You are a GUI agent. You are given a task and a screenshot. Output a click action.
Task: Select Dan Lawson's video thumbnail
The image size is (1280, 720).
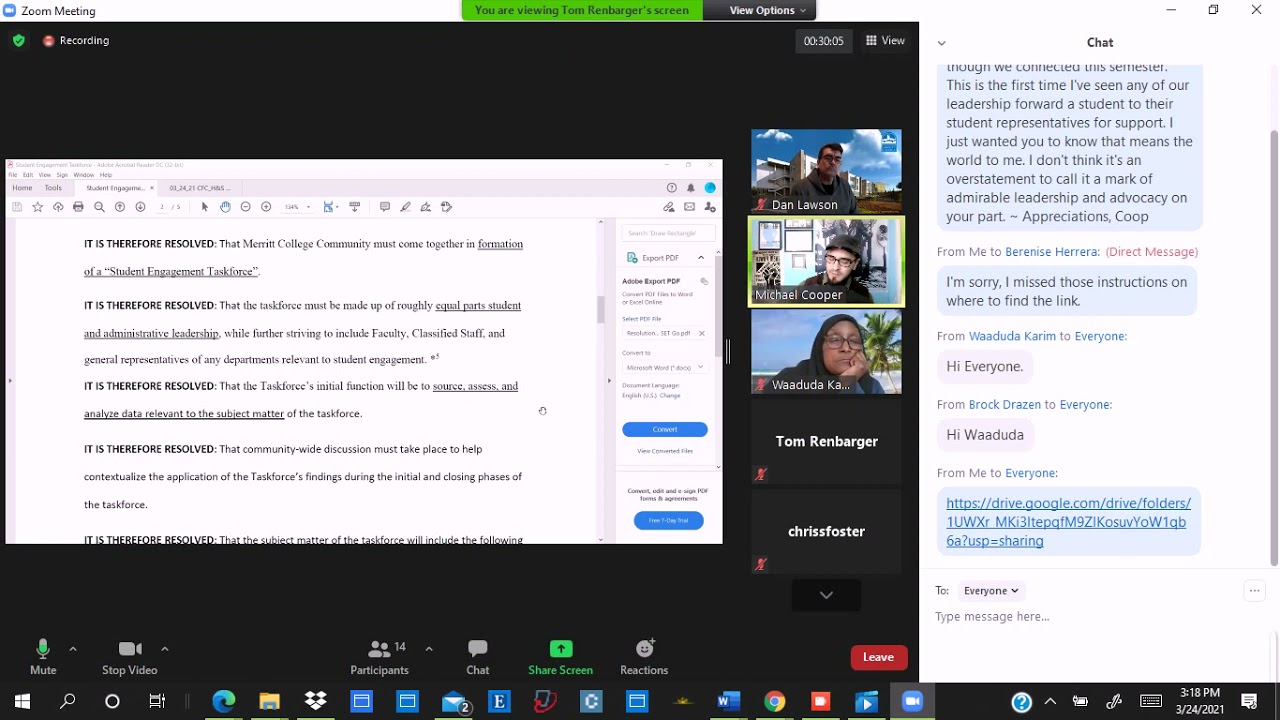click(826, 171)
